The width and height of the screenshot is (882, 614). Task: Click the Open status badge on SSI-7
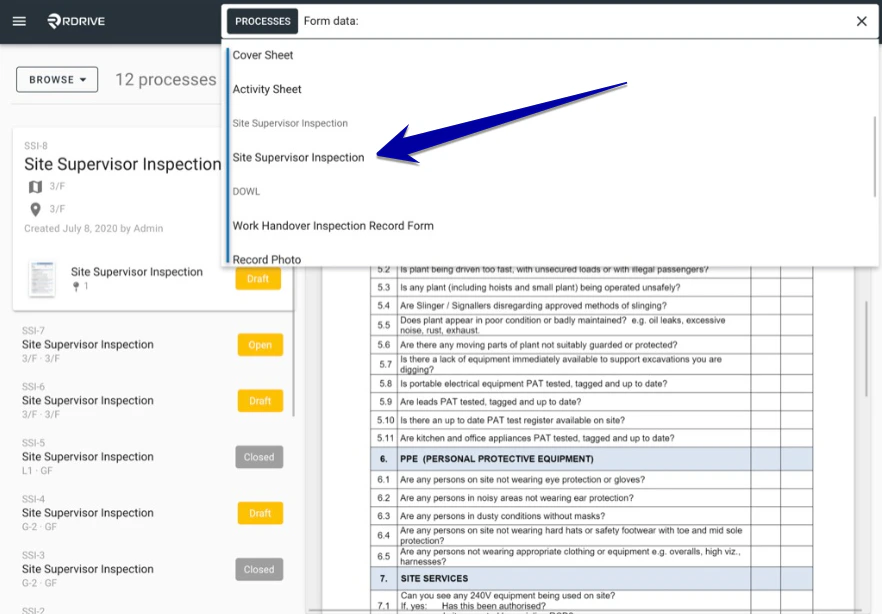click(259, 344)
